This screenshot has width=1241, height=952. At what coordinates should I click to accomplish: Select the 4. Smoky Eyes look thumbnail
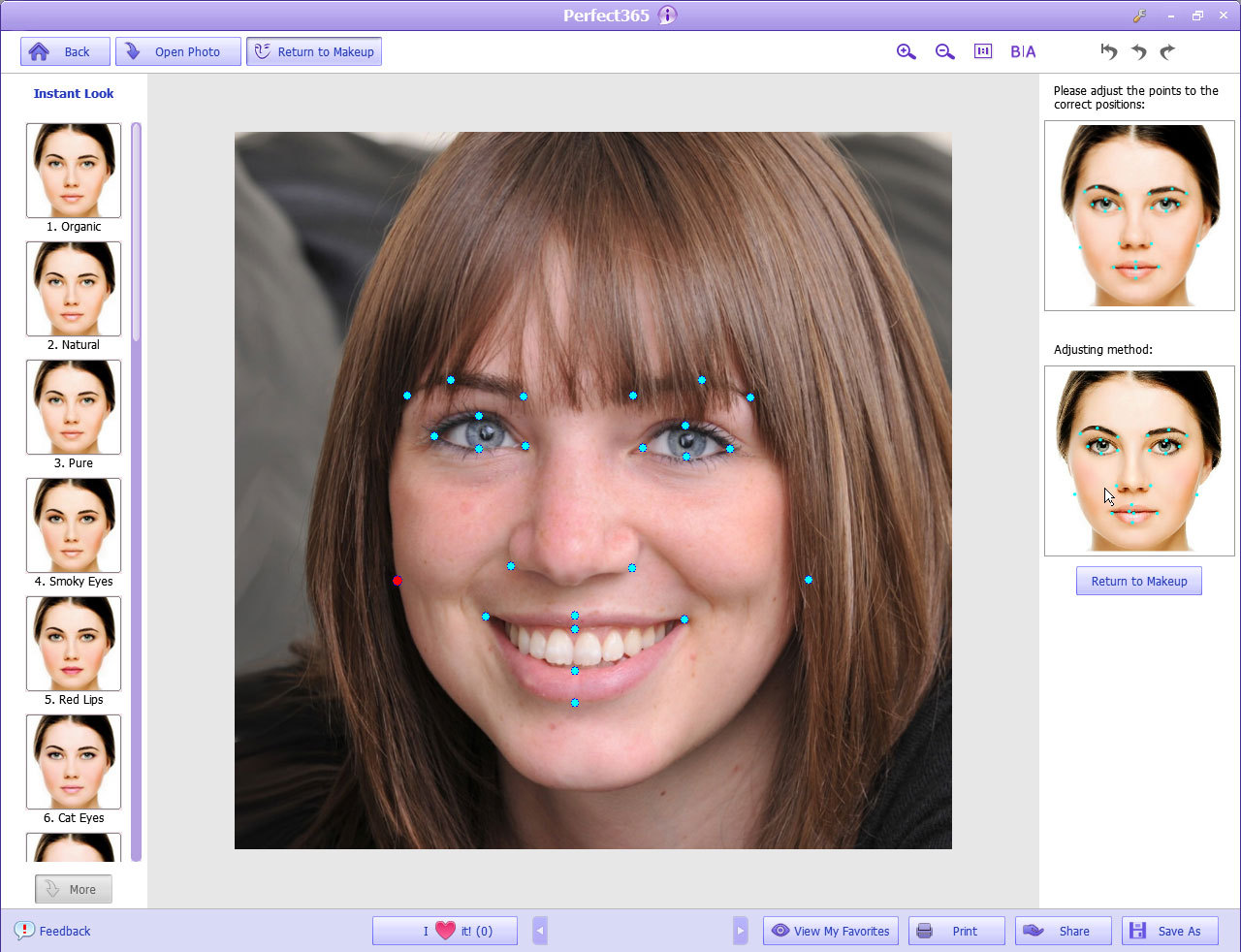[x=74, y=525]
